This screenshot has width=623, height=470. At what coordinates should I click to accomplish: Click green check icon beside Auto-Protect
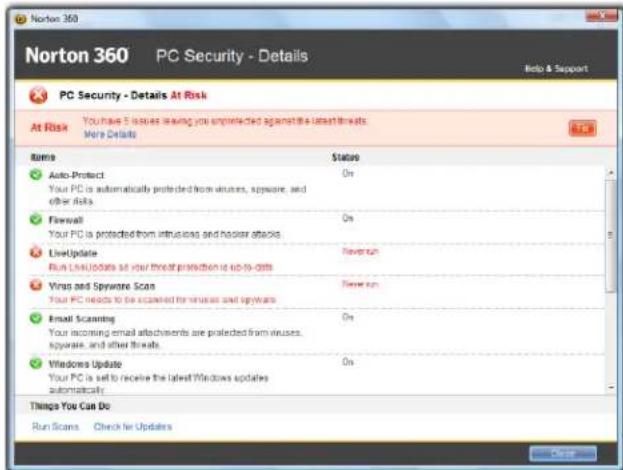pos(36,174)
